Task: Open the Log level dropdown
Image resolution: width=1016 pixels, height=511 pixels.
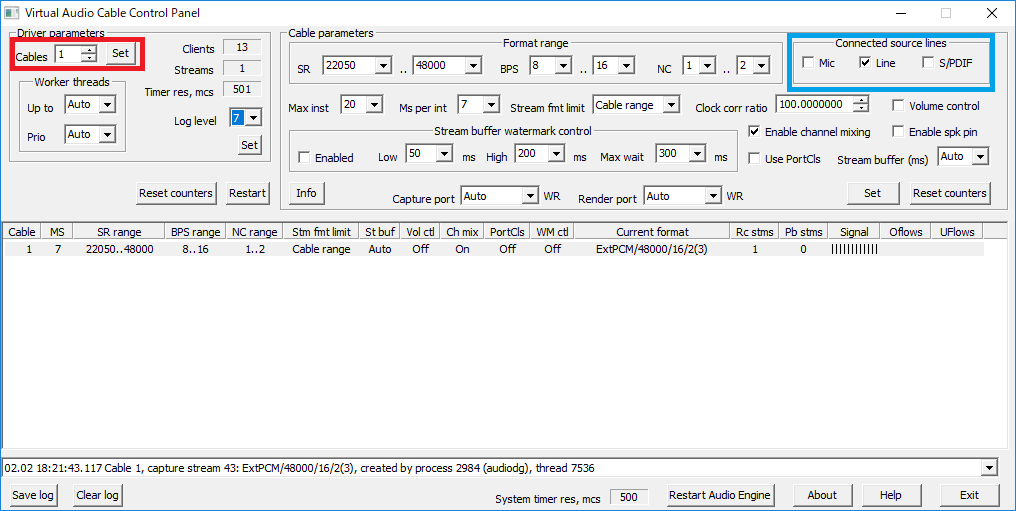Action: 253,118
